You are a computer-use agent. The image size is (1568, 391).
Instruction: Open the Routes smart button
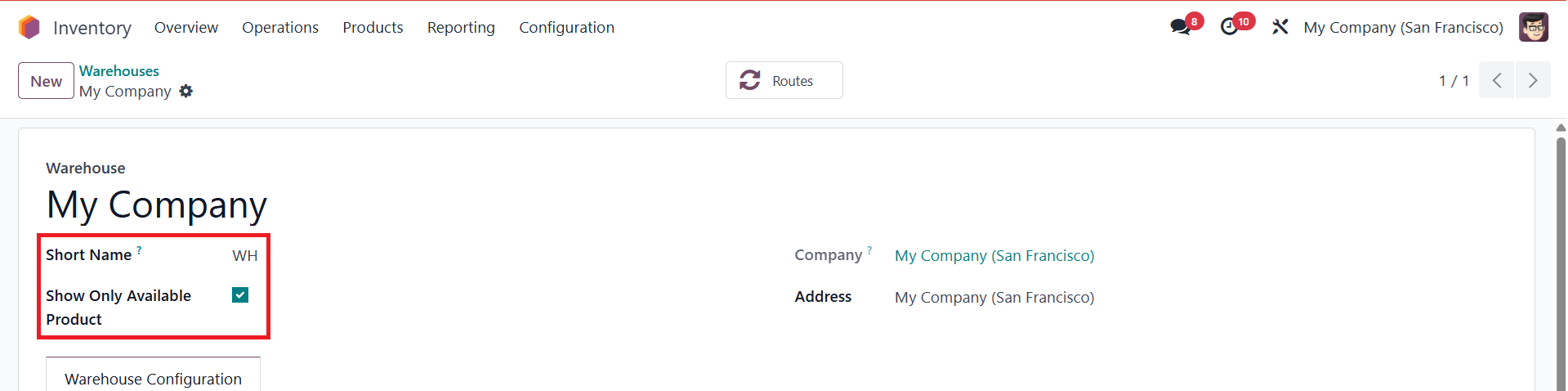point(784,81)
